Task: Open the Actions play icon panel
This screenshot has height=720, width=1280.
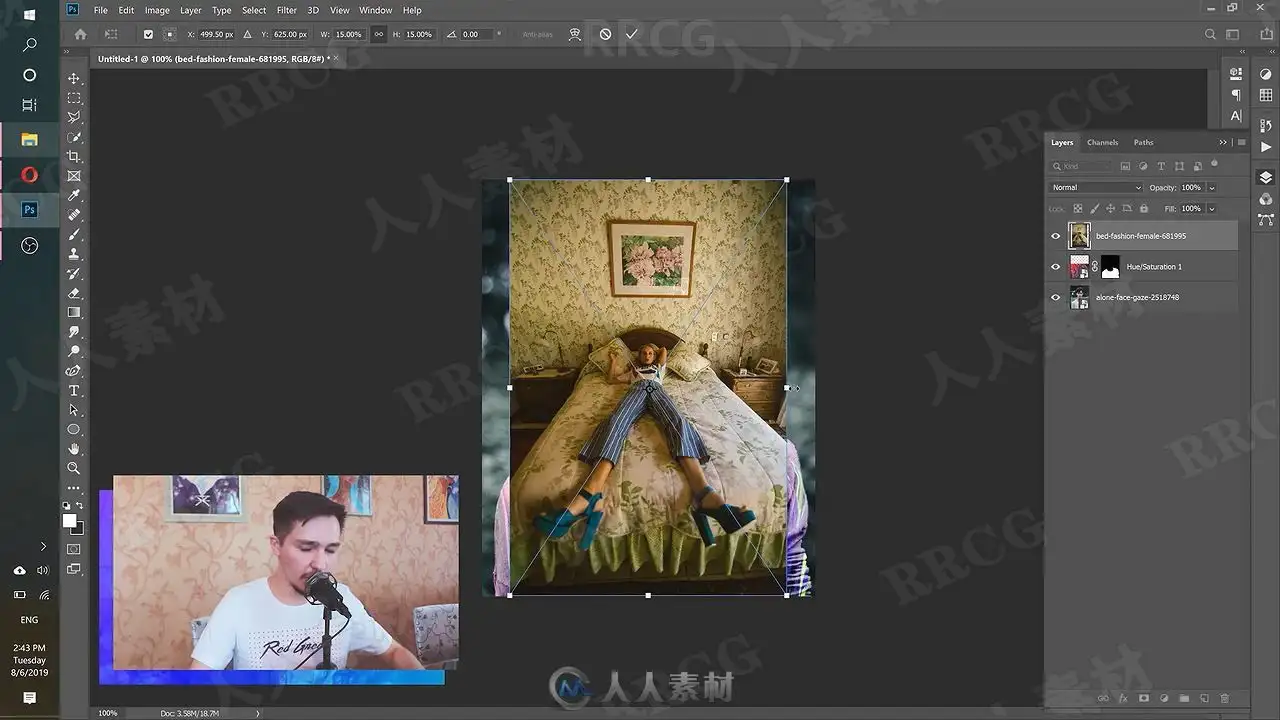Action: [x=1266, y=147]
